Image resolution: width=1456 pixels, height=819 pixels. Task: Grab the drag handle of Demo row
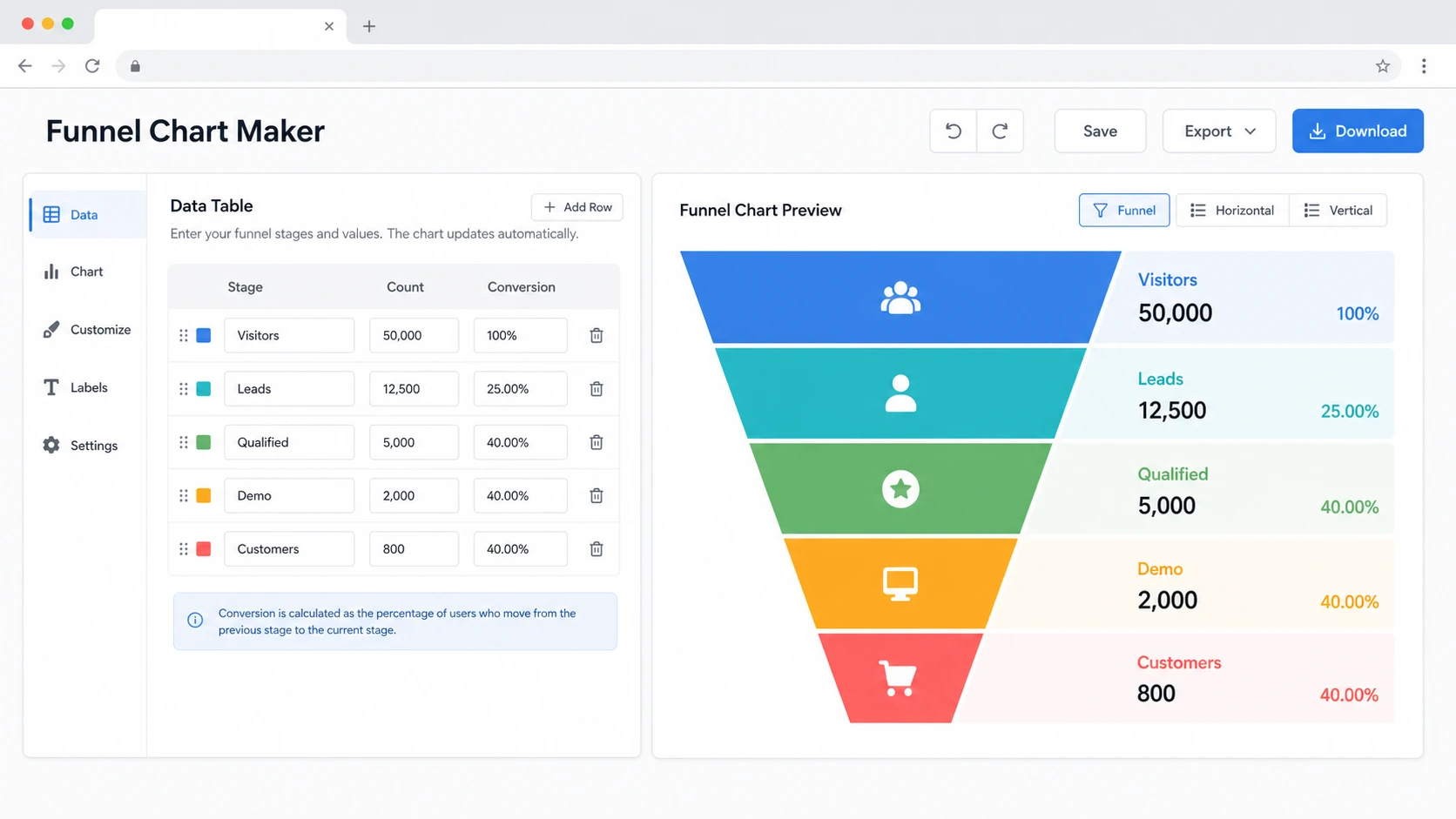[x=184, y=495]
